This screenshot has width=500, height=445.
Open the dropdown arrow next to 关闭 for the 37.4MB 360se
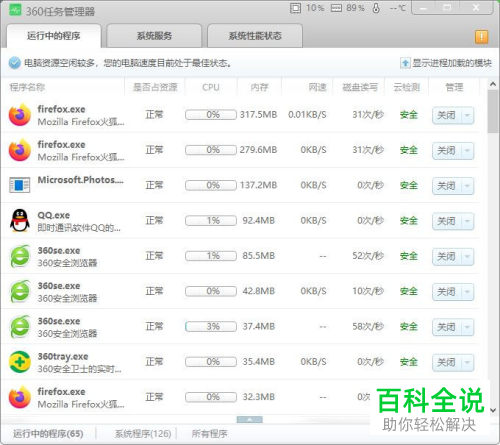pyautogui.click(x=467, y=327)
